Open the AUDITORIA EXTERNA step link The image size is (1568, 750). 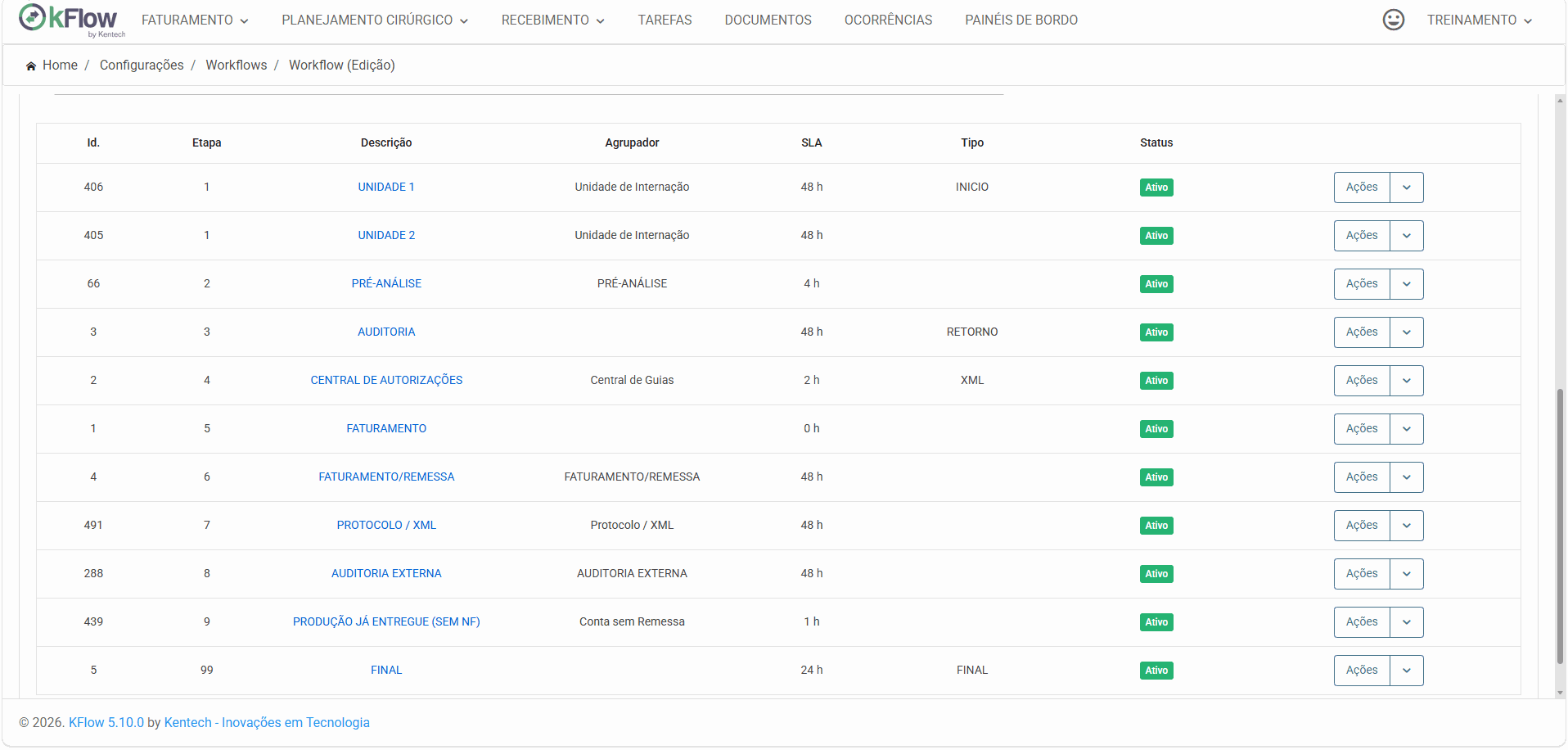386,573
